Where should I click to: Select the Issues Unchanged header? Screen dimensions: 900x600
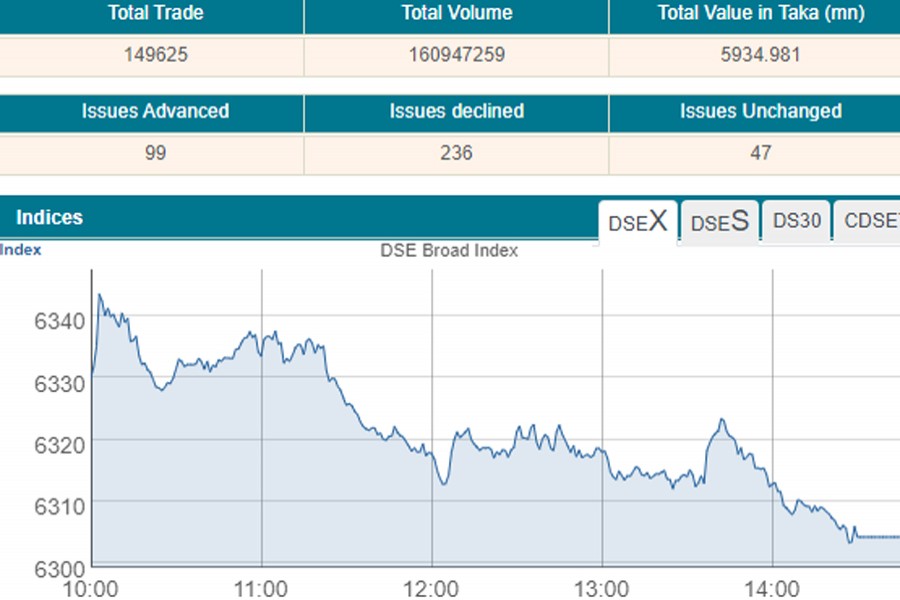point(760,111)
